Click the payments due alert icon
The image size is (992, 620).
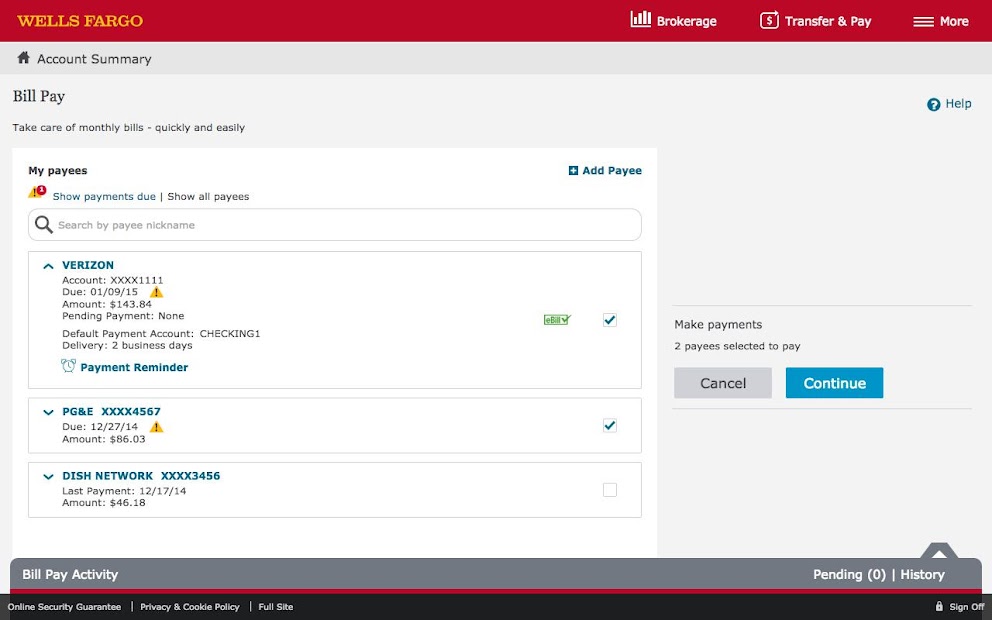pyautogui.click(x=37, y=192)
